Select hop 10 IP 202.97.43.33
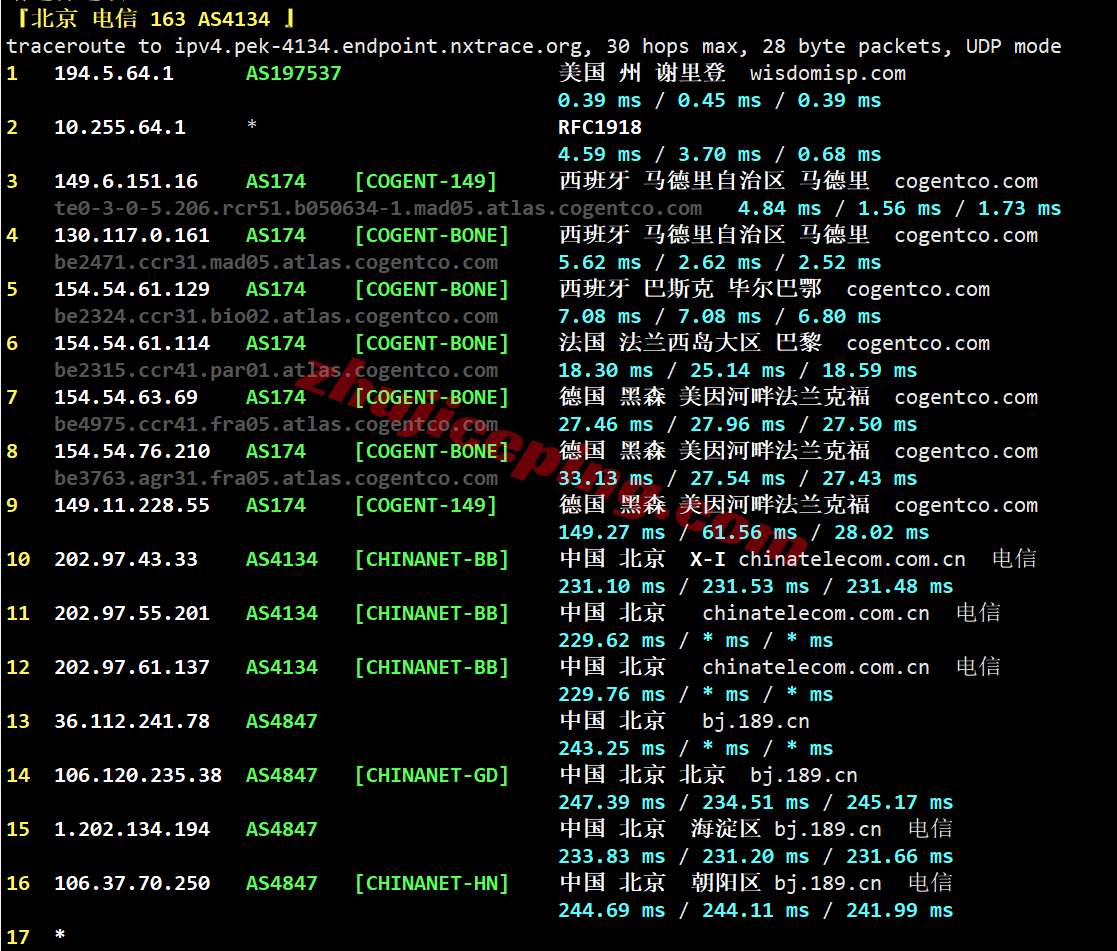The image size is (1117, 951). (x=126, y=560)
